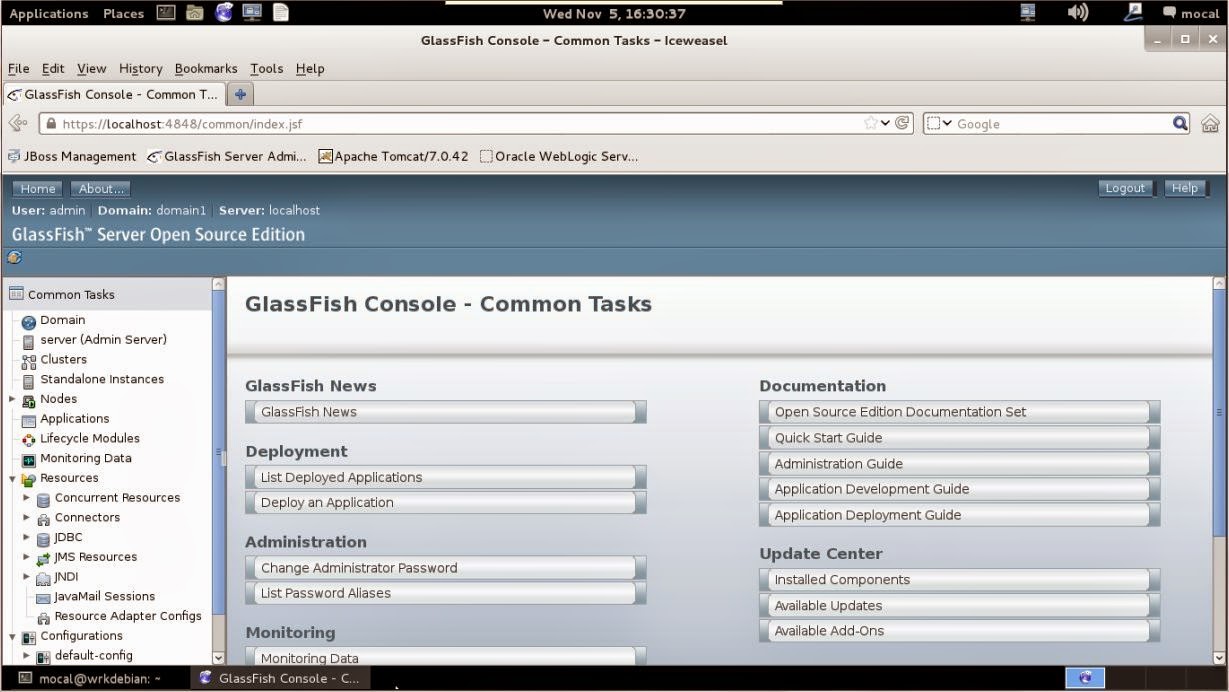
Task: Click the Monitoring Data sidebar icon
Action: (29, 459)
